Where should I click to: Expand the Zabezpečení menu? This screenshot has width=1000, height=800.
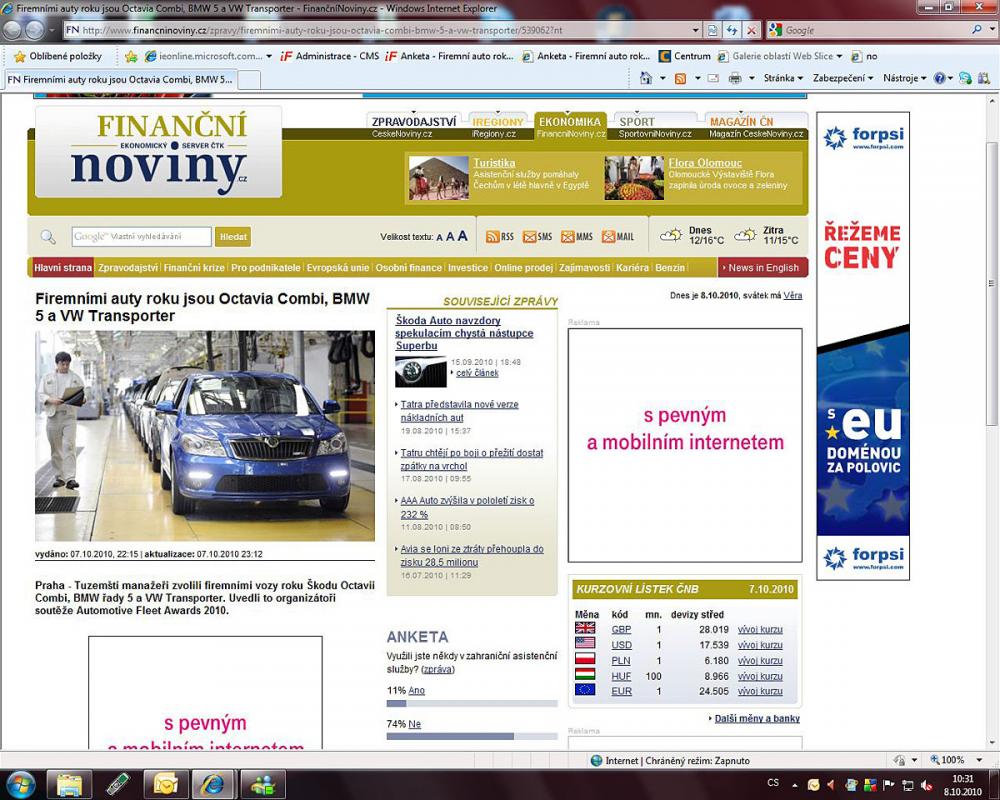point(843,78)
